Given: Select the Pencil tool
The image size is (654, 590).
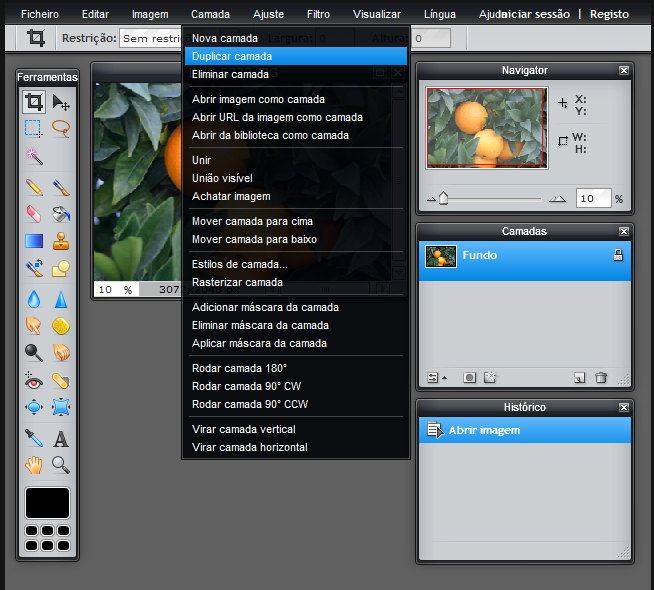Looking at the screenshot, I should [34, 187].
